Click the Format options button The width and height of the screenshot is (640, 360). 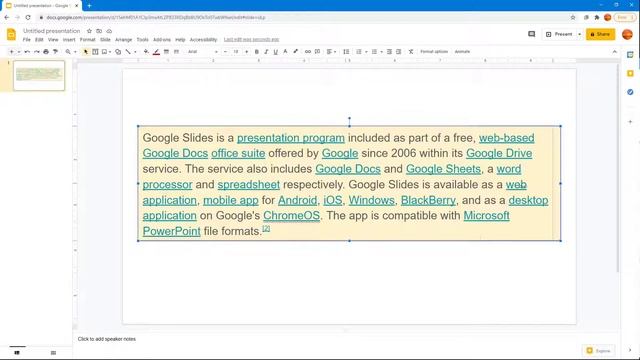(434, 52)
